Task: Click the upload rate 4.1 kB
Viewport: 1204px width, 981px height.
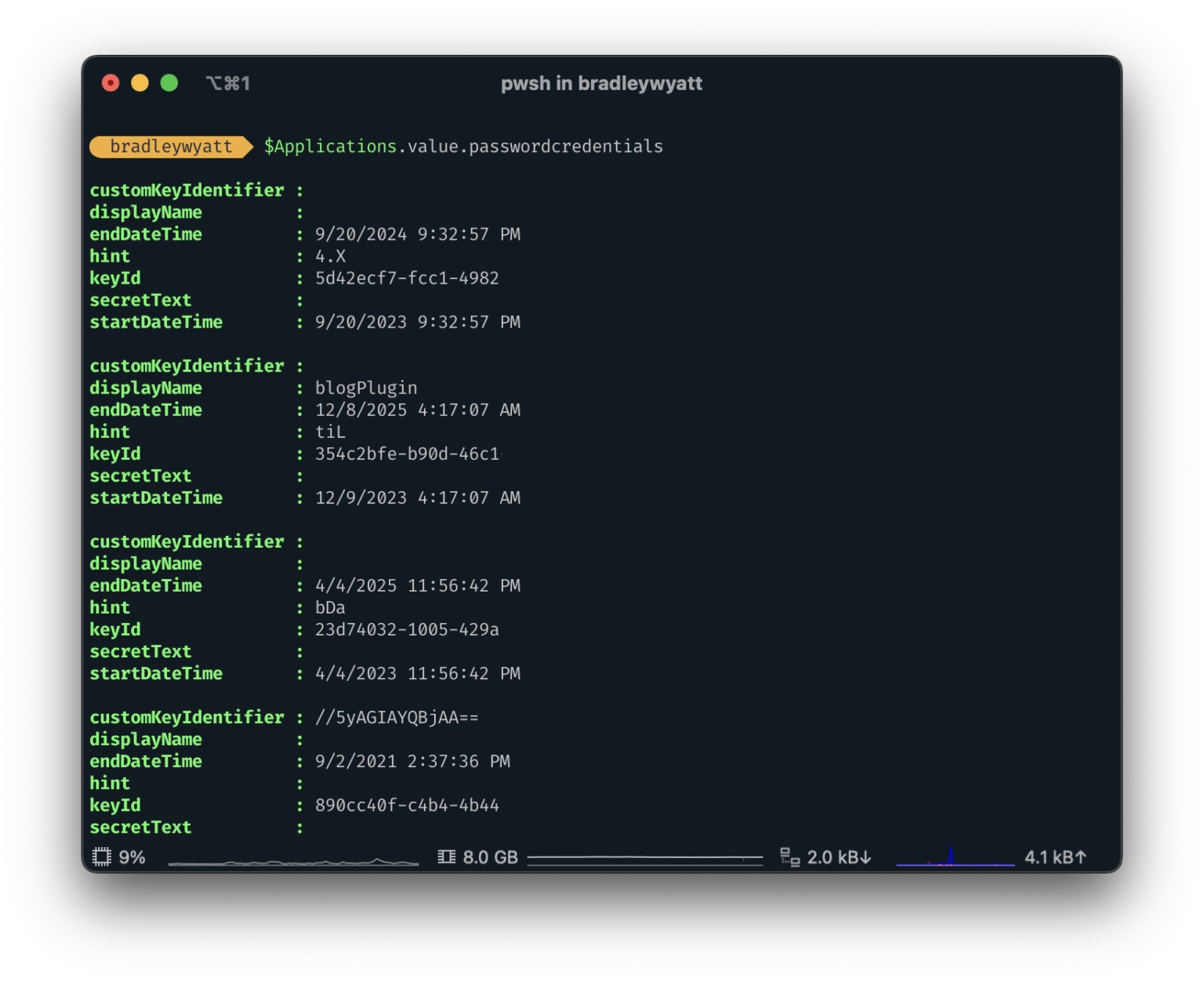Action: (x=1055, y=857)
